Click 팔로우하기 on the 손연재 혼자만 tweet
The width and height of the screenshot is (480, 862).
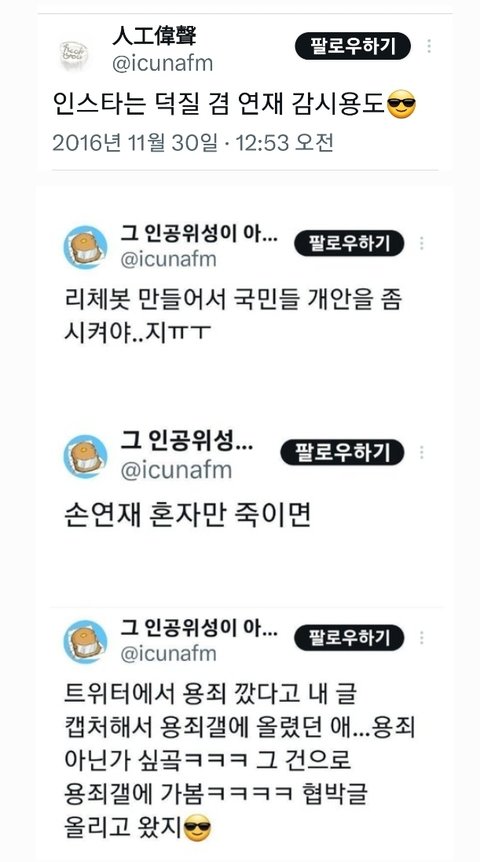pos(343,452)
